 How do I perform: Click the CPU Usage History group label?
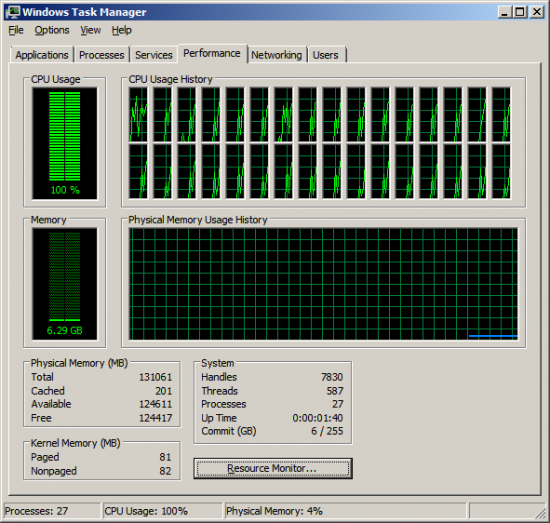[x=170, y=79]
